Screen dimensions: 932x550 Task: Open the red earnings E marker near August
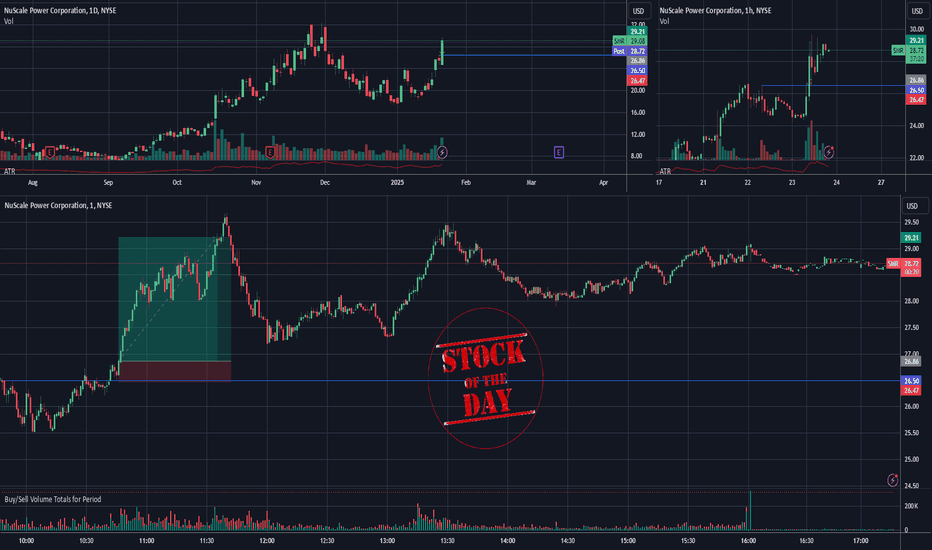tap(50, 153)
